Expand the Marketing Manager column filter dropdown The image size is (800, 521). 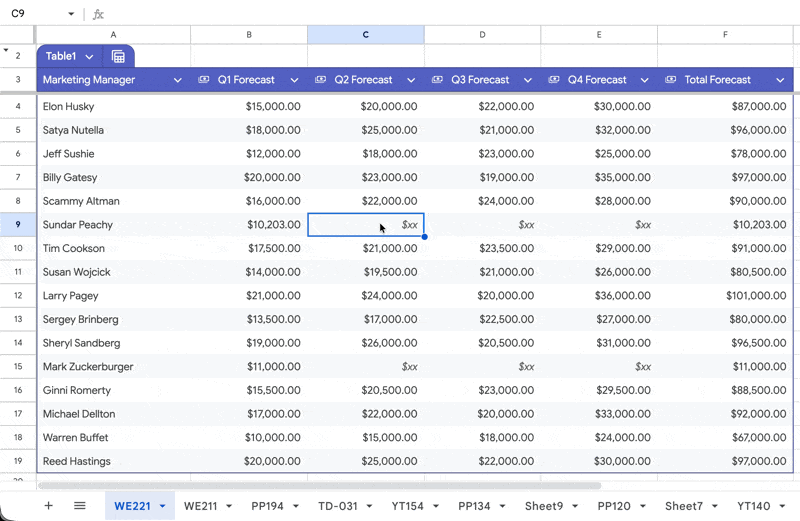click(x=178, y=80)
